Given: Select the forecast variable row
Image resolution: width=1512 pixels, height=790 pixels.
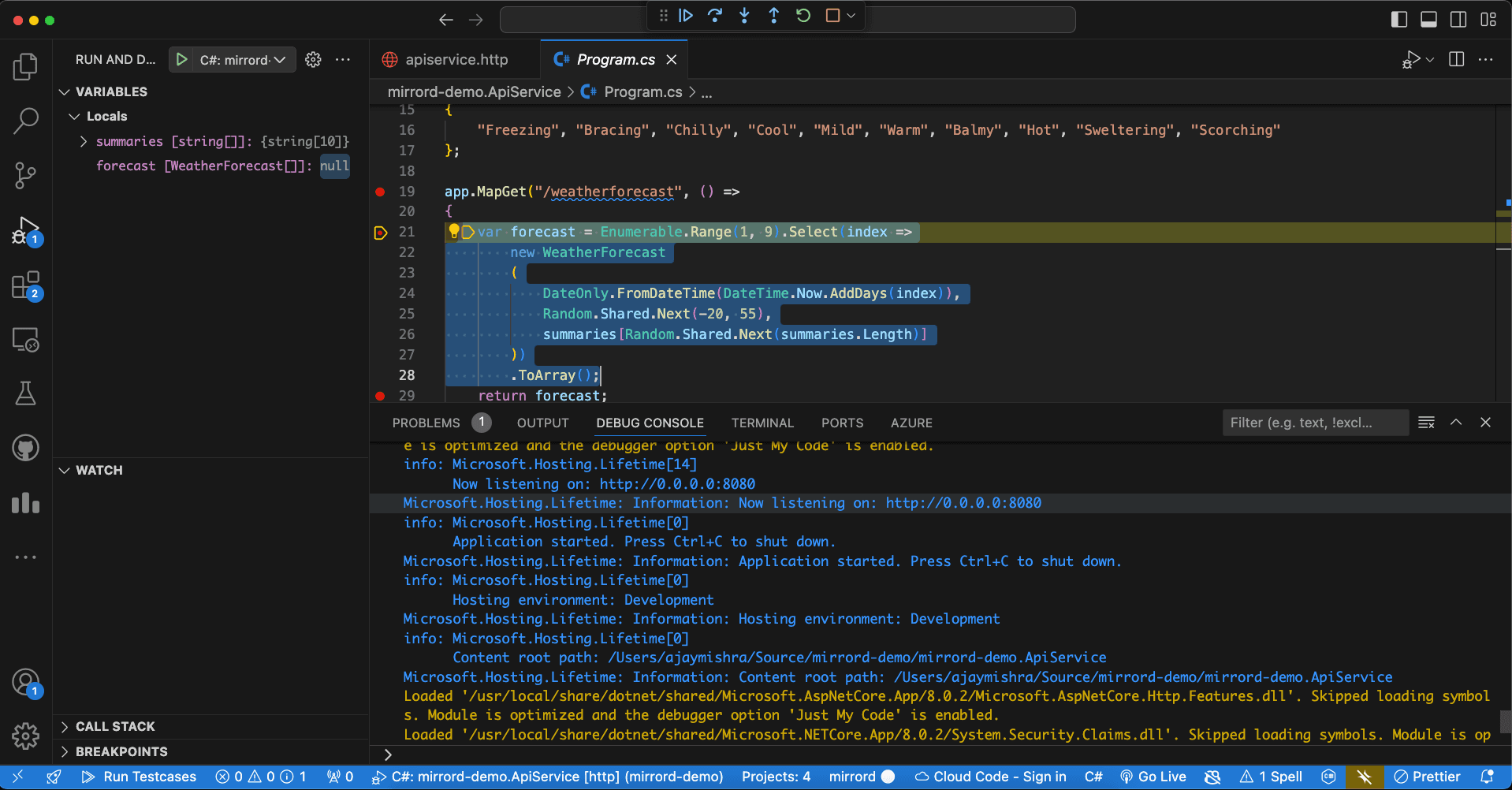Looking at the screenshot, I should pos(210,166).
